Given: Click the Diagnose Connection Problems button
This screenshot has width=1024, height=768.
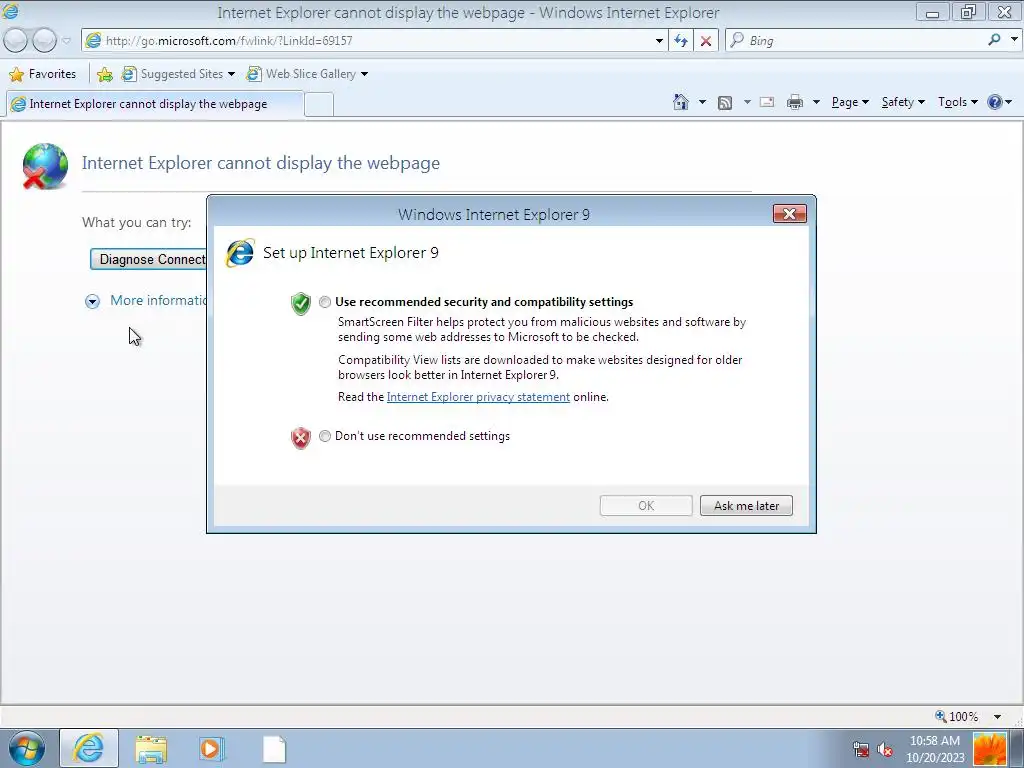Looking at the screenshot, I should 149,259.
